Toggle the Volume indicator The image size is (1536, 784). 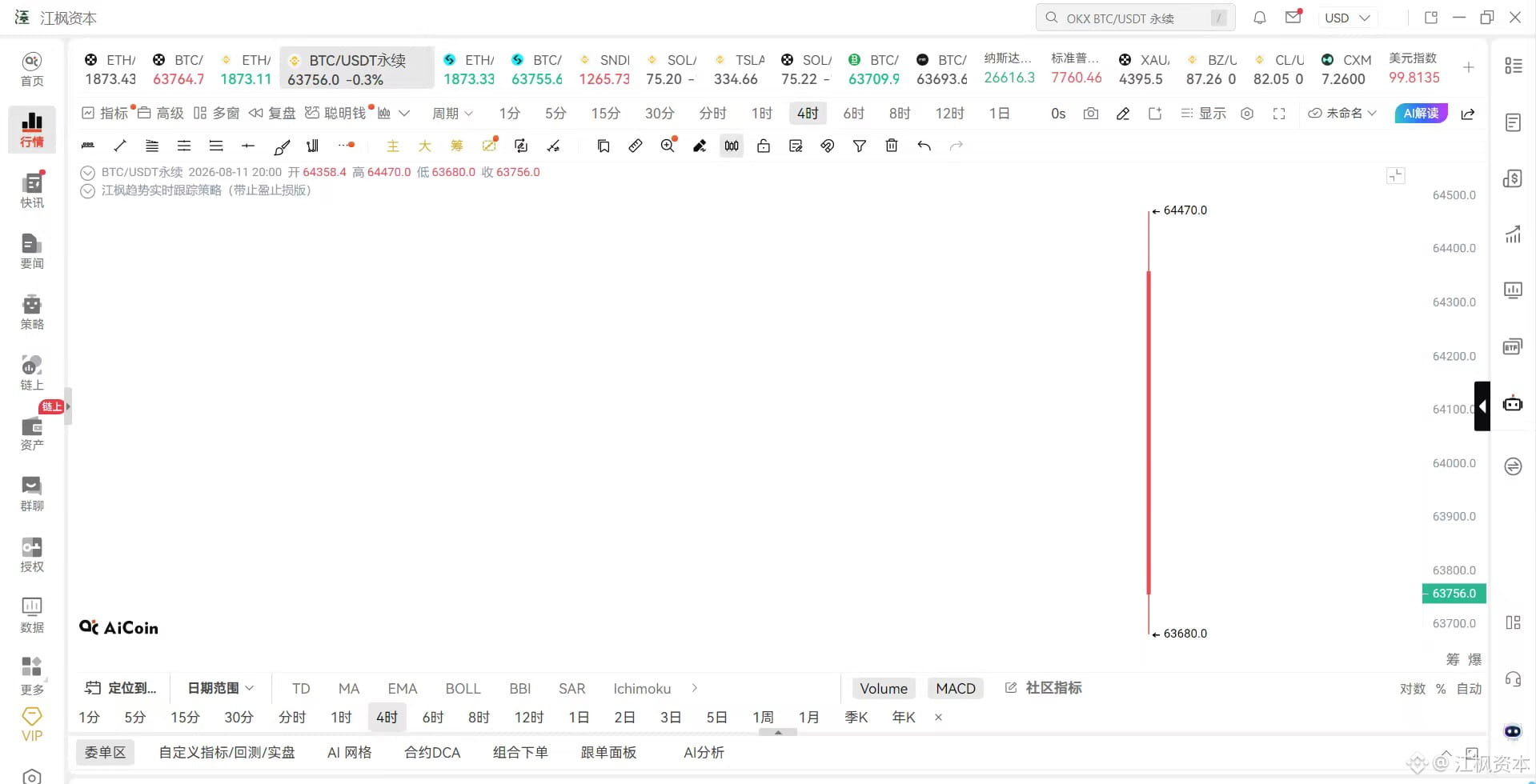(884, 689)
